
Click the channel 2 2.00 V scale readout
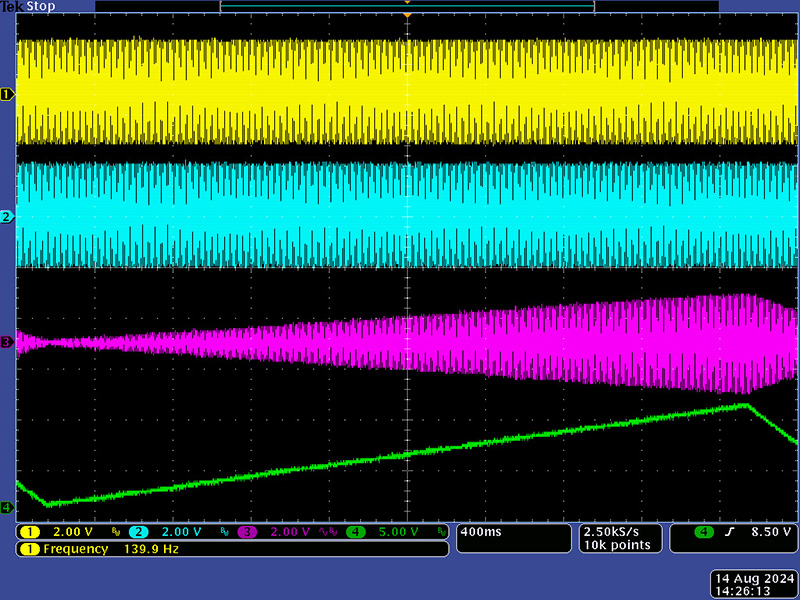click(x=182, y=532)
